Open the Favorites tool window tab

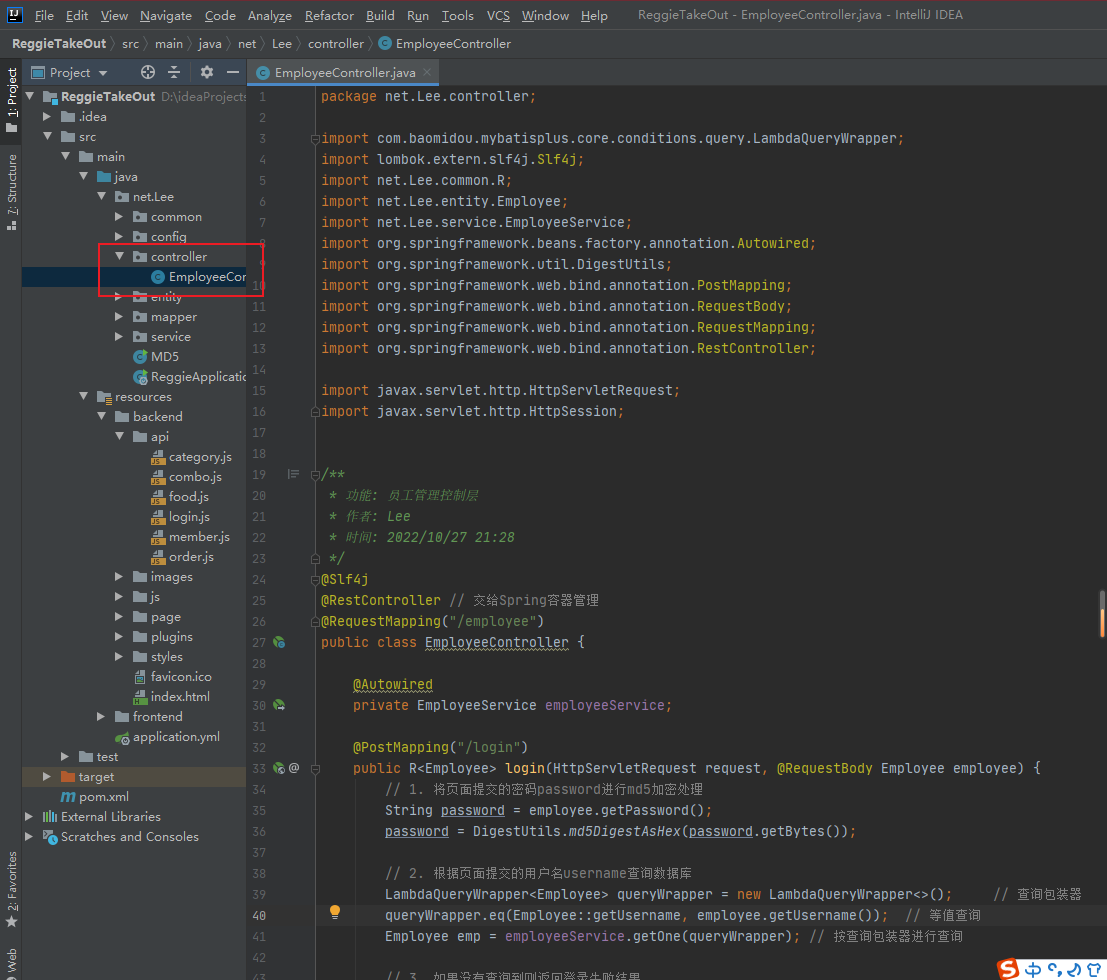(11, 890)
